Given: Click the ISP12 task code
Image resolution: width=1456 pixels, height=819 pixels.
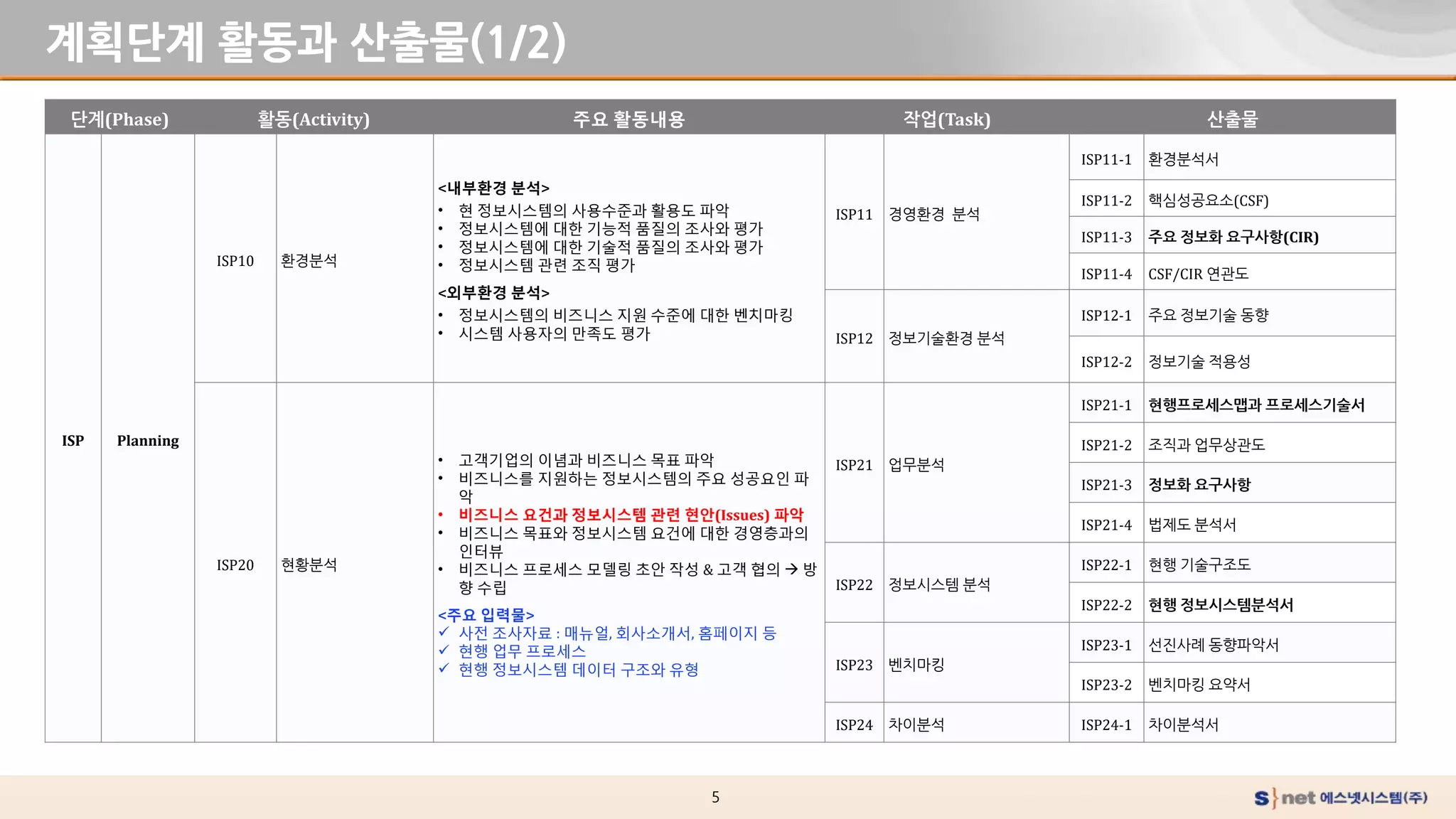Looking at the screenshot, I should 854,338.
